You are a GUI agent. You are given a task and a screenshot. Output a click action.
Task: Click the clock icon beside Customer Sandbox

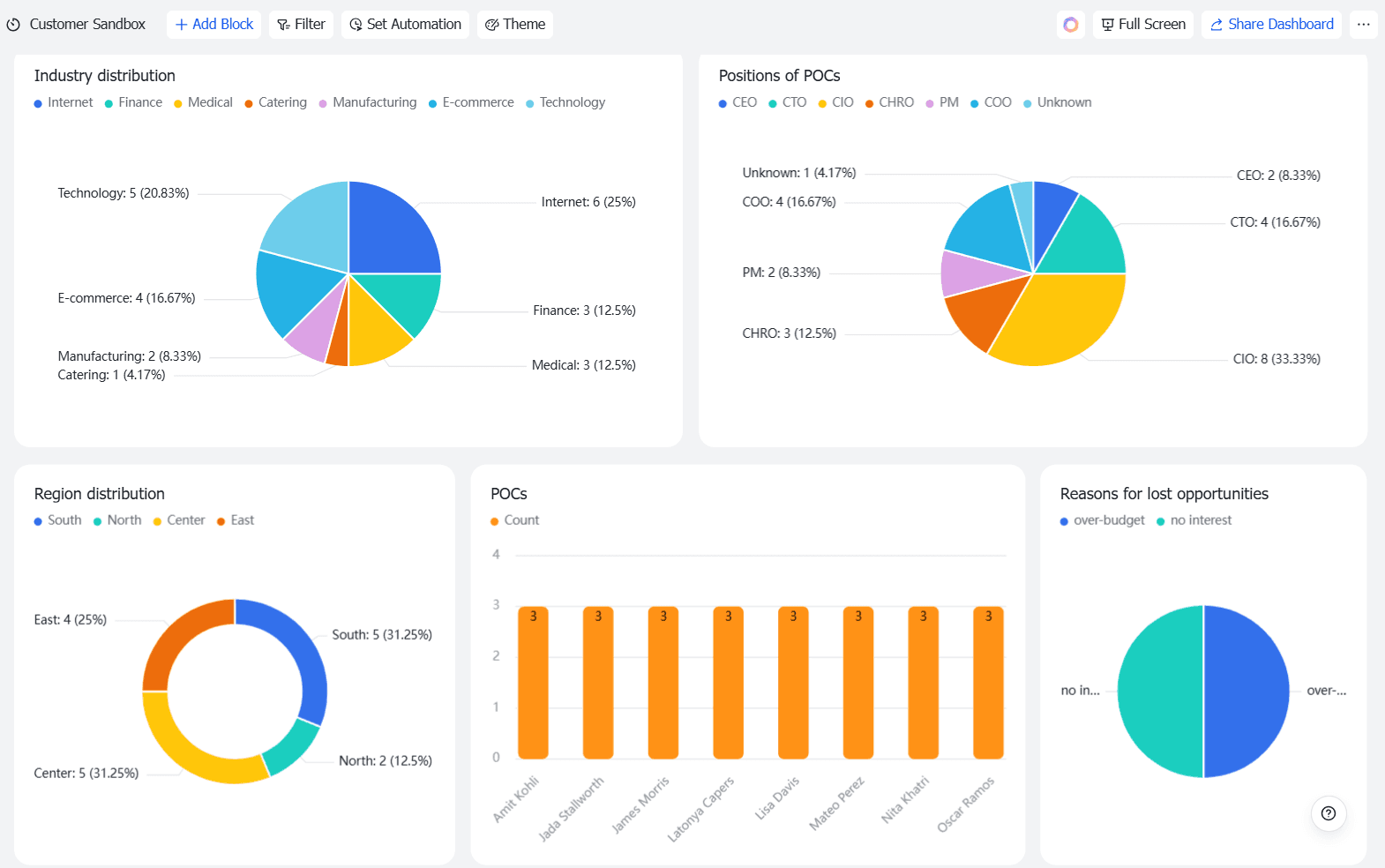pyautogui.click(x=13, y=25)
